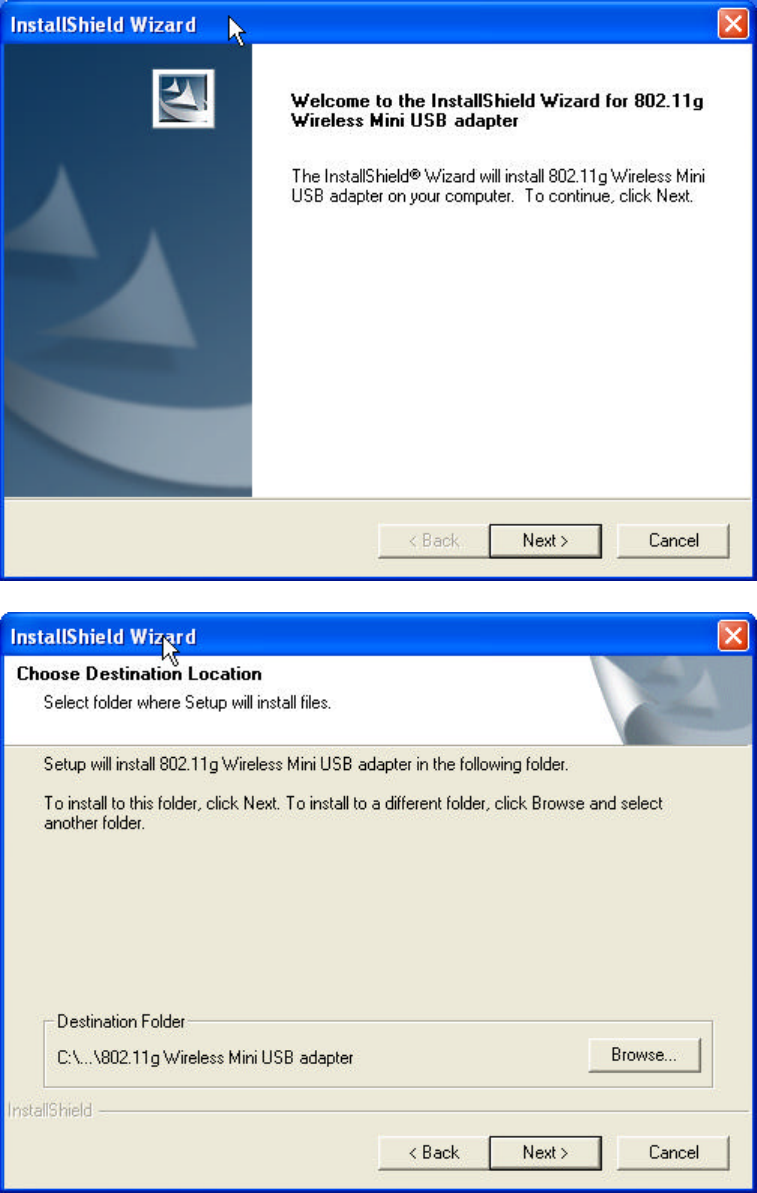
Task: Open the Browse... folder chooser
Action: click(644, 1055)
